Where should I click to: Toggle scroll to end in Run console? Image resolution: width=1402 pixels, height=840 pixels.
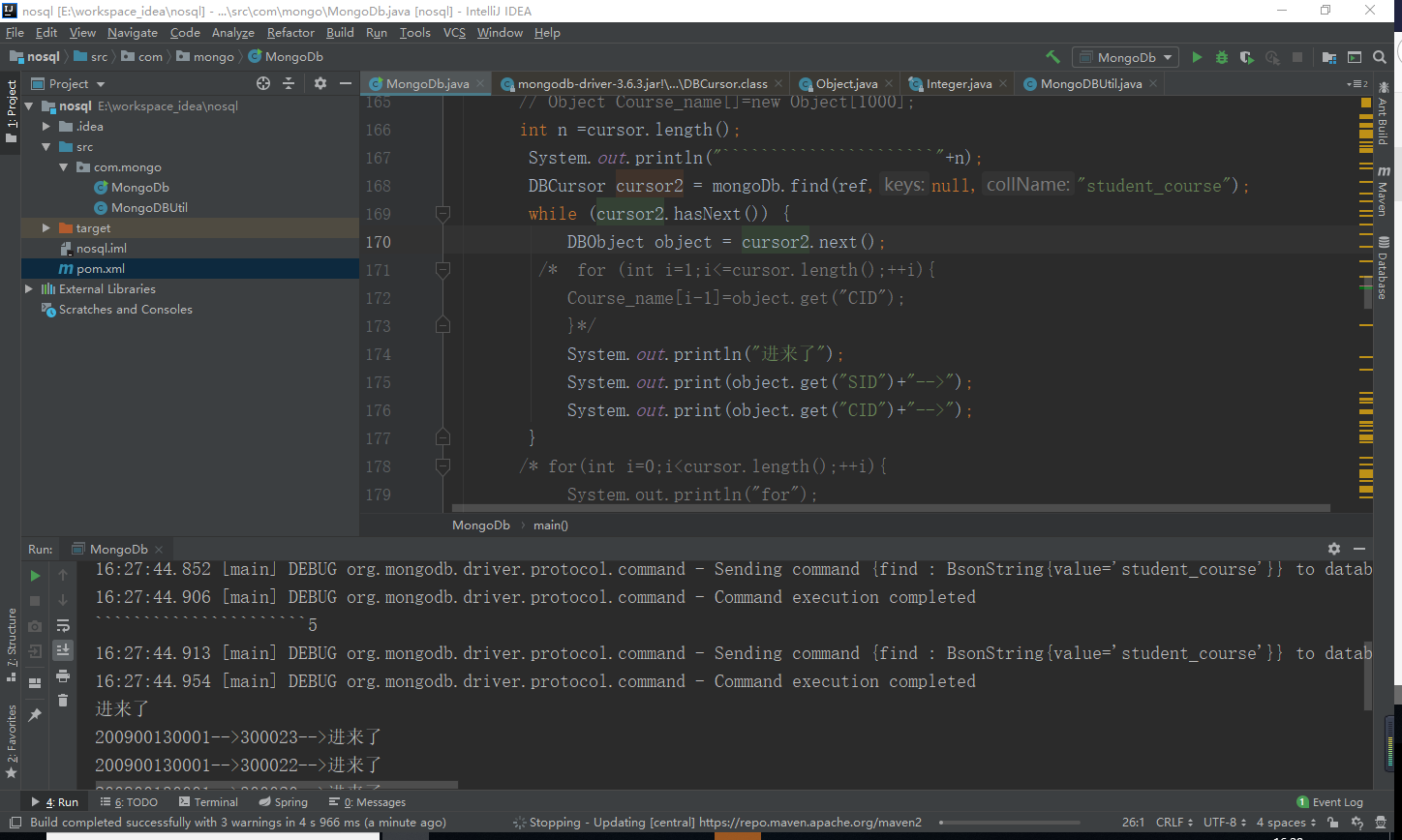tap(63, 650)
